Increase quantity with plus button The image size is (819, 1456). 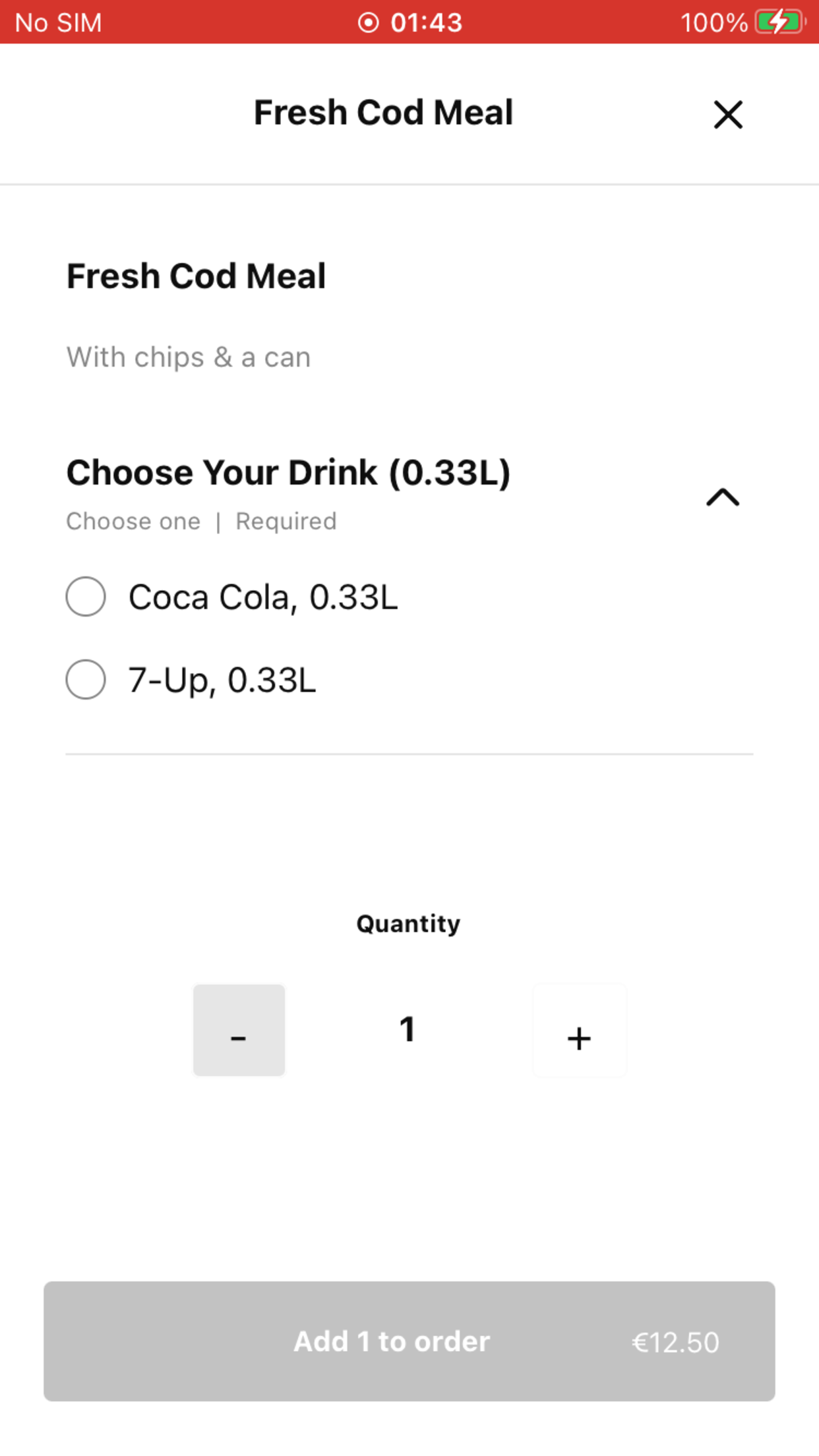579,1030
